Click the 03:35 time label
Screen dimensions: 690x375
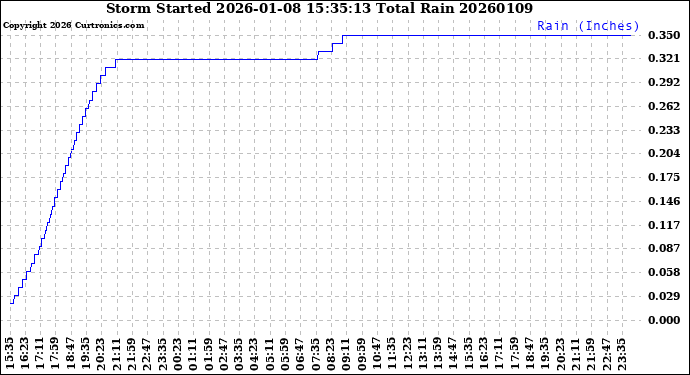tap(239, 354)
